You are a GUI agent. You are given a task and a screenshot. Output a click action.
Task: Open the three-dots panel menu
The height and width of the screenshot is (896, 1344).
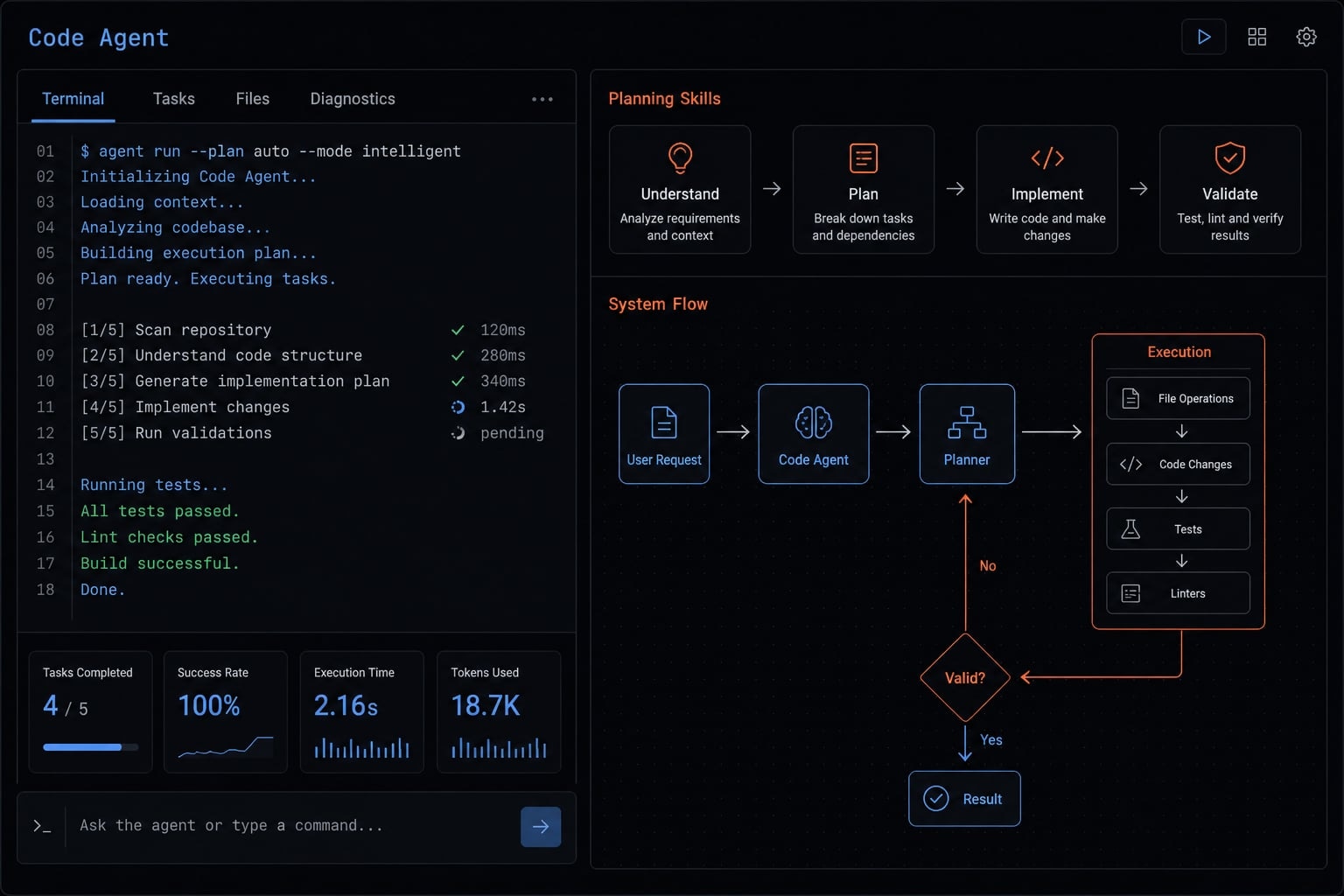(542, 99)
